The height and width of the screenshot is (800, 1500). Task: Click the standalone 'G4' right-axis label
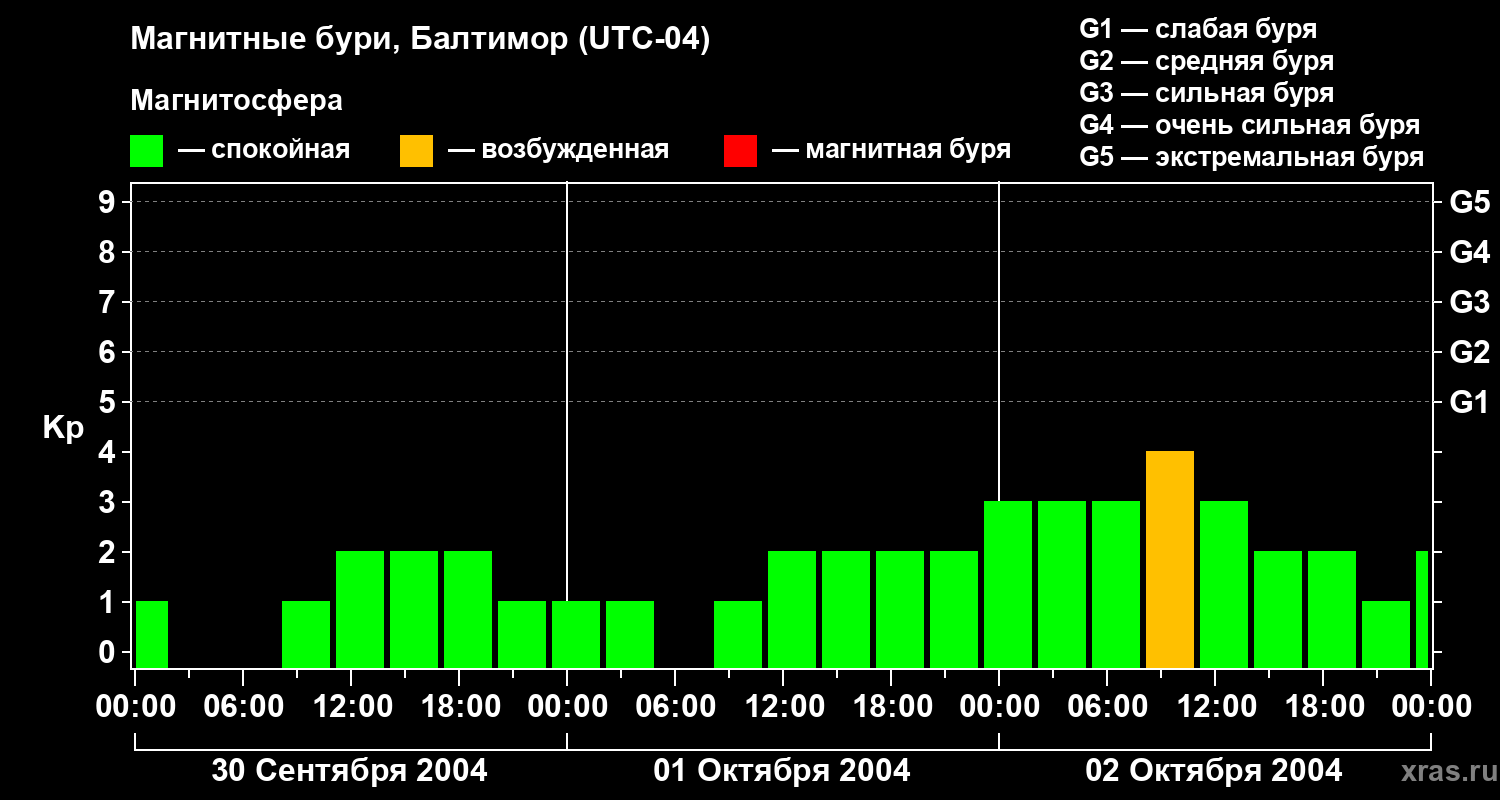[1469, 252]
